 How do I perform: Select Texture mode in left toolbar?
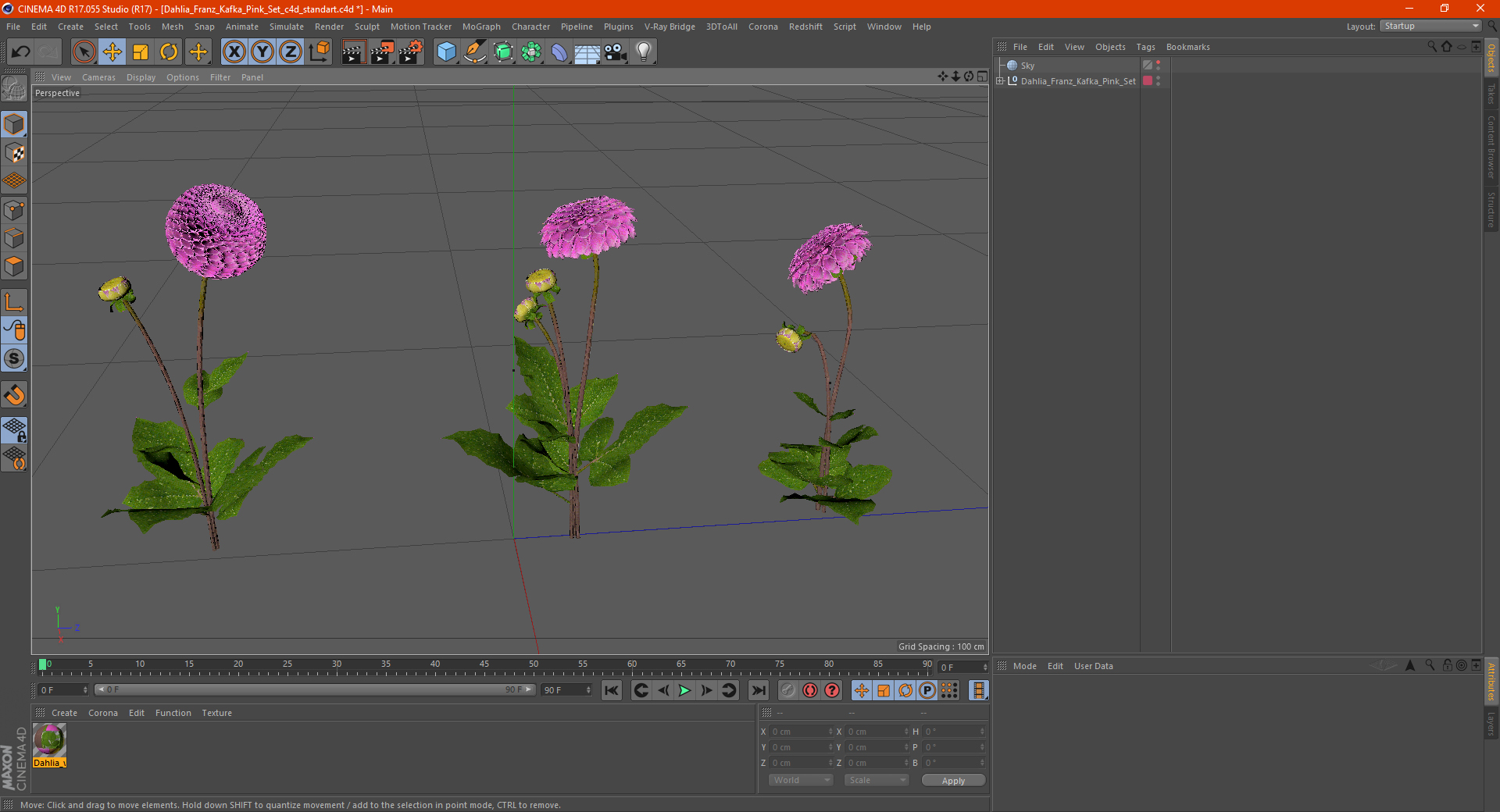point(15,152)
